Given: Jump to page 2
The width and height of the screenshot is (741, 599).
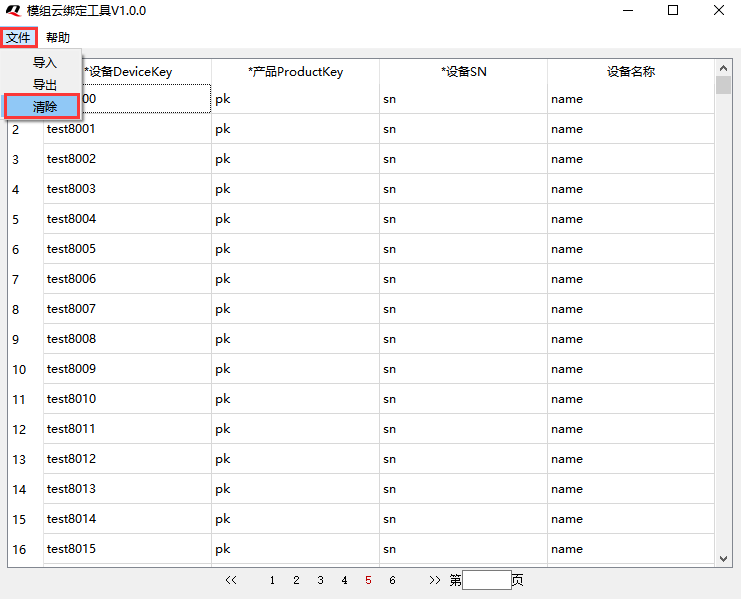Looking at the screenshot, I should pyautogui.click(x=296, y=580).
